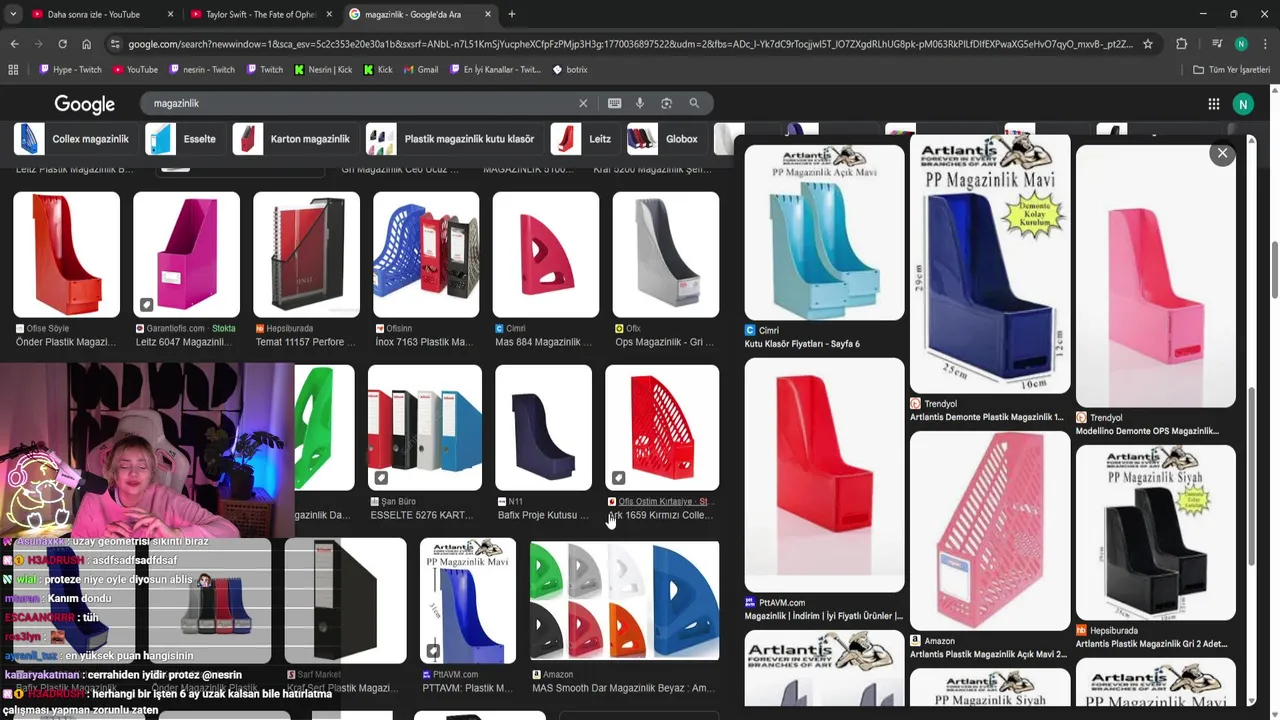Open the Amazon pink mesh magazinlik image
The width and height of the screenshot is (1280, 720).
[x=990, y=530]
